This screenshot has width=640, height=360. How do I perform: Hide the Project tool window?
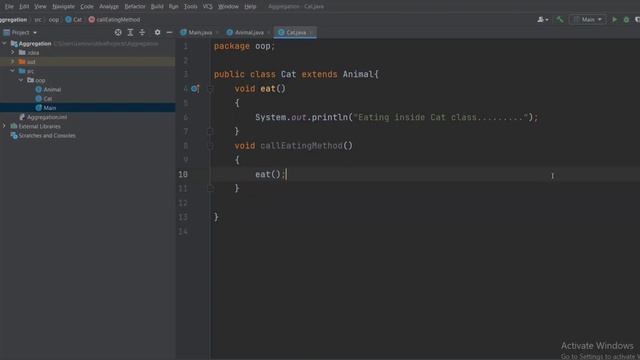pyautogui.click(x=169, y=32)
